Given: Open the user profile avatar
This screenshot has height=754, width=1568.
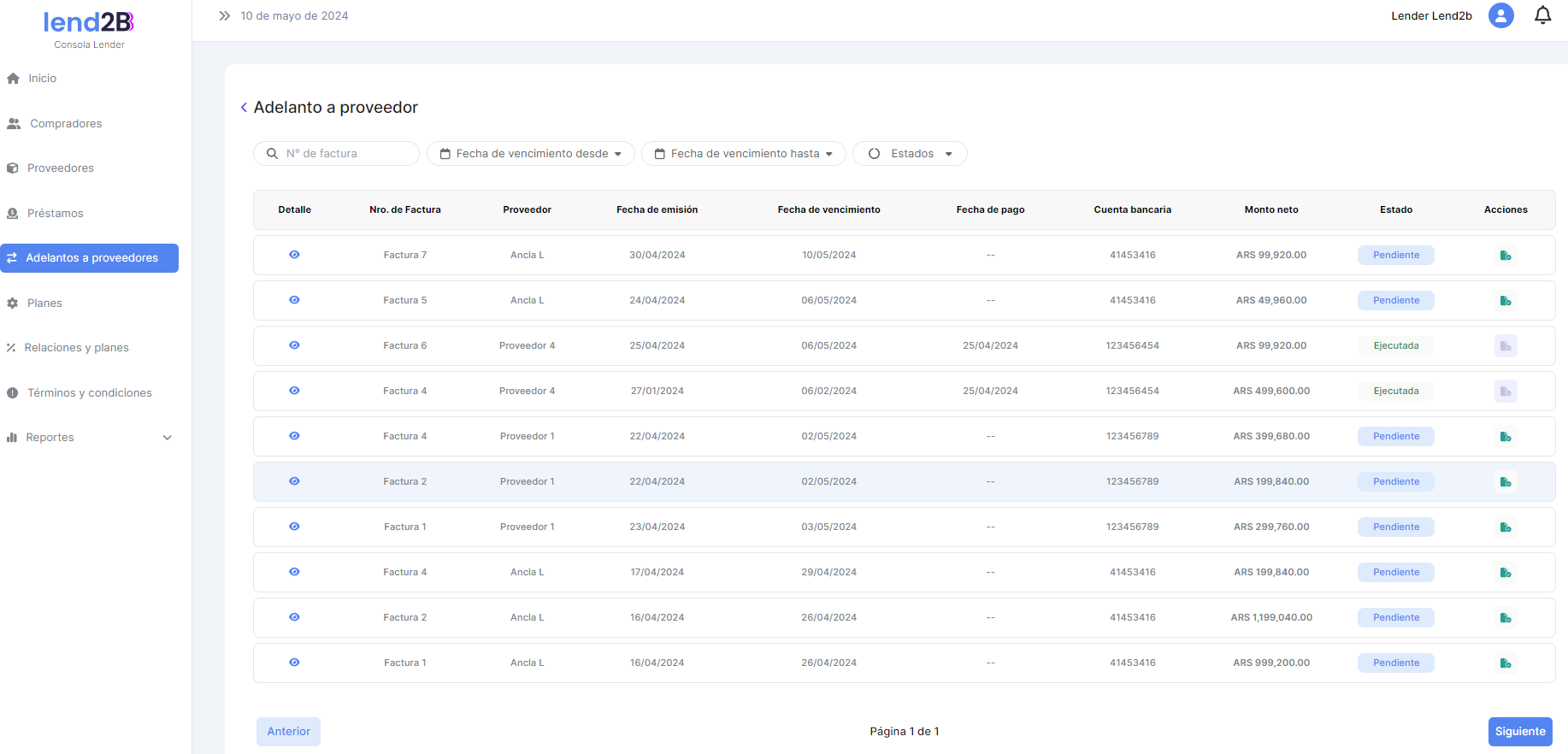Looking at the screenshot, I should coord(1500,15).
